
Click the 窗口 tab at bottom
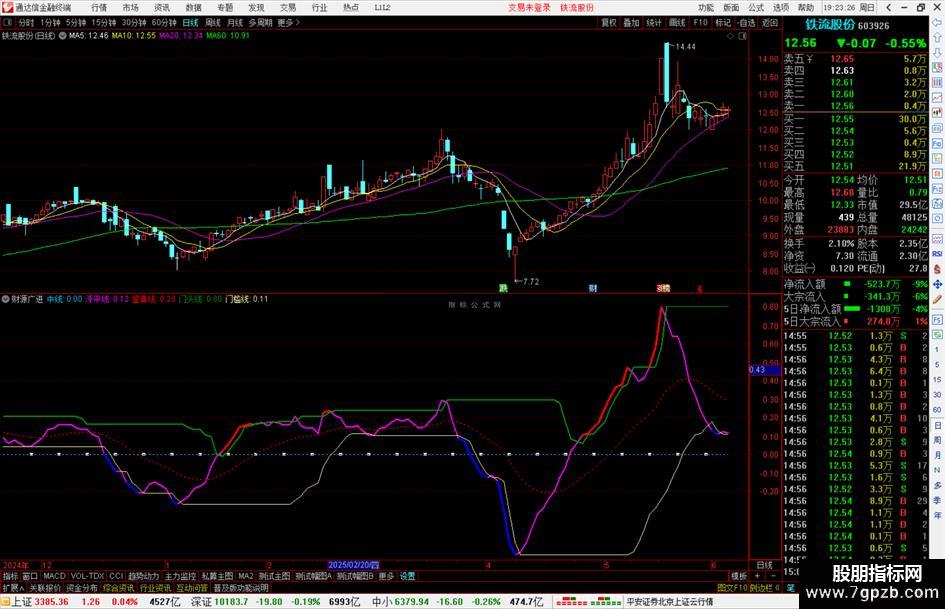[30, 576]
